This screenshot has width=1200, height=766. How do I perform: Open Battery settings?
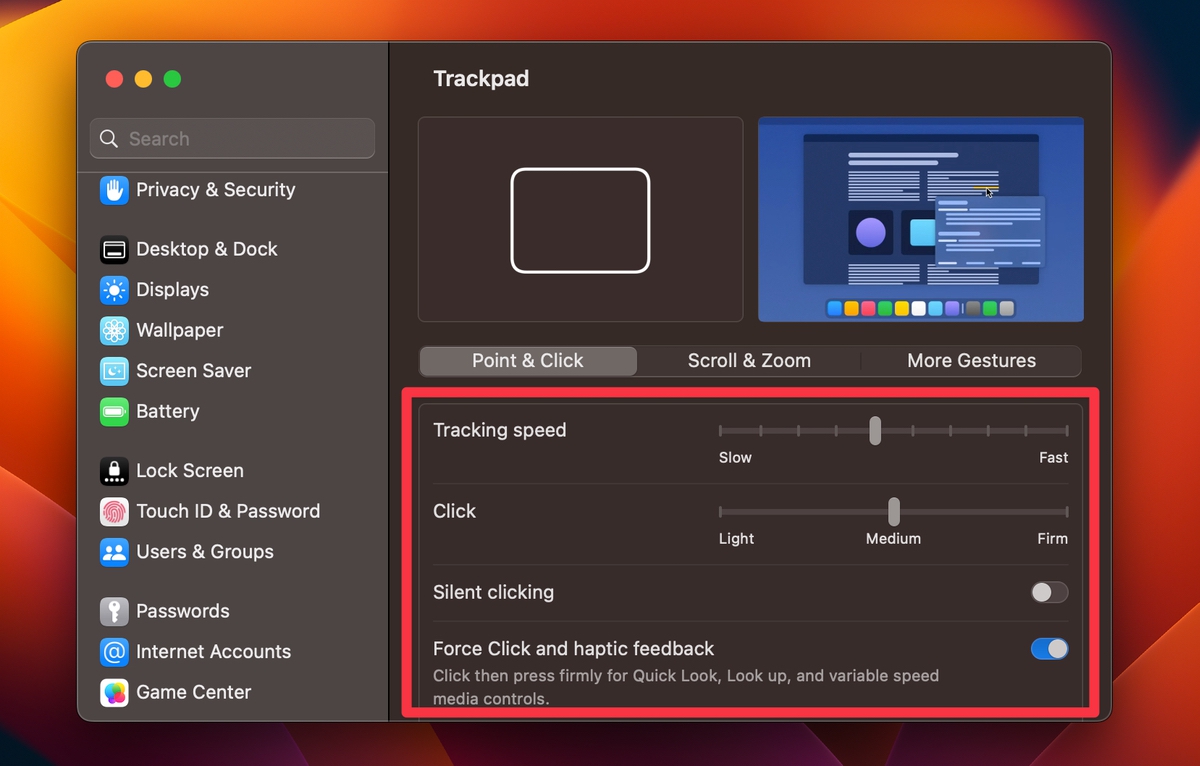pyautogui.click(x=113, y=411)
